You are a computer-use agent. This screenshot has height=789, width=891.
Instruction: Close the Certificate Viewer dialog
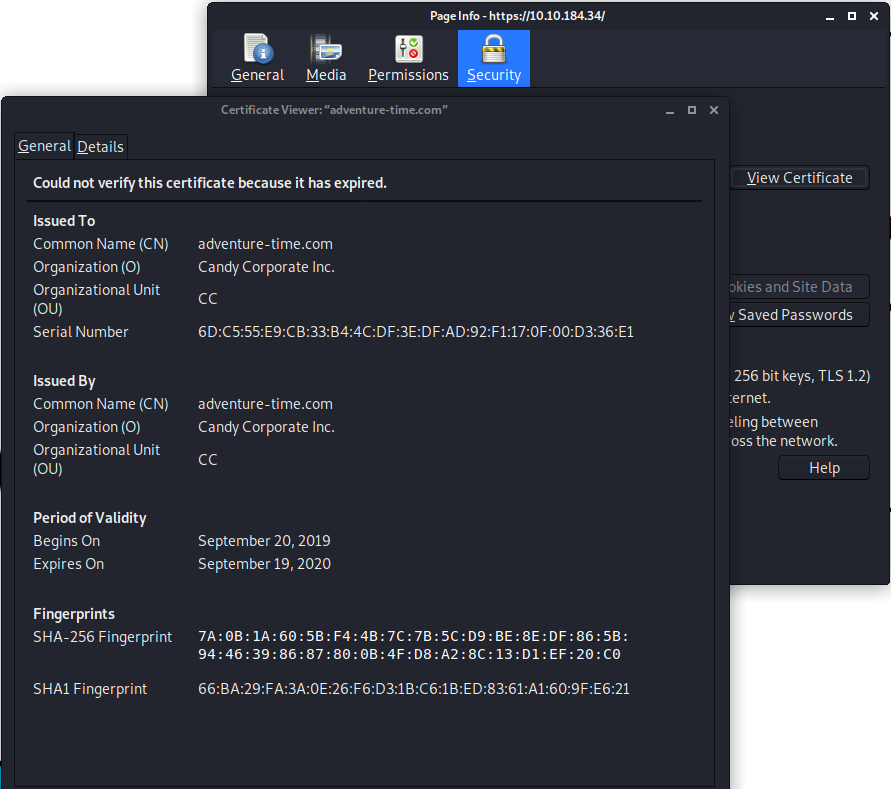click(x=714, y=110)
